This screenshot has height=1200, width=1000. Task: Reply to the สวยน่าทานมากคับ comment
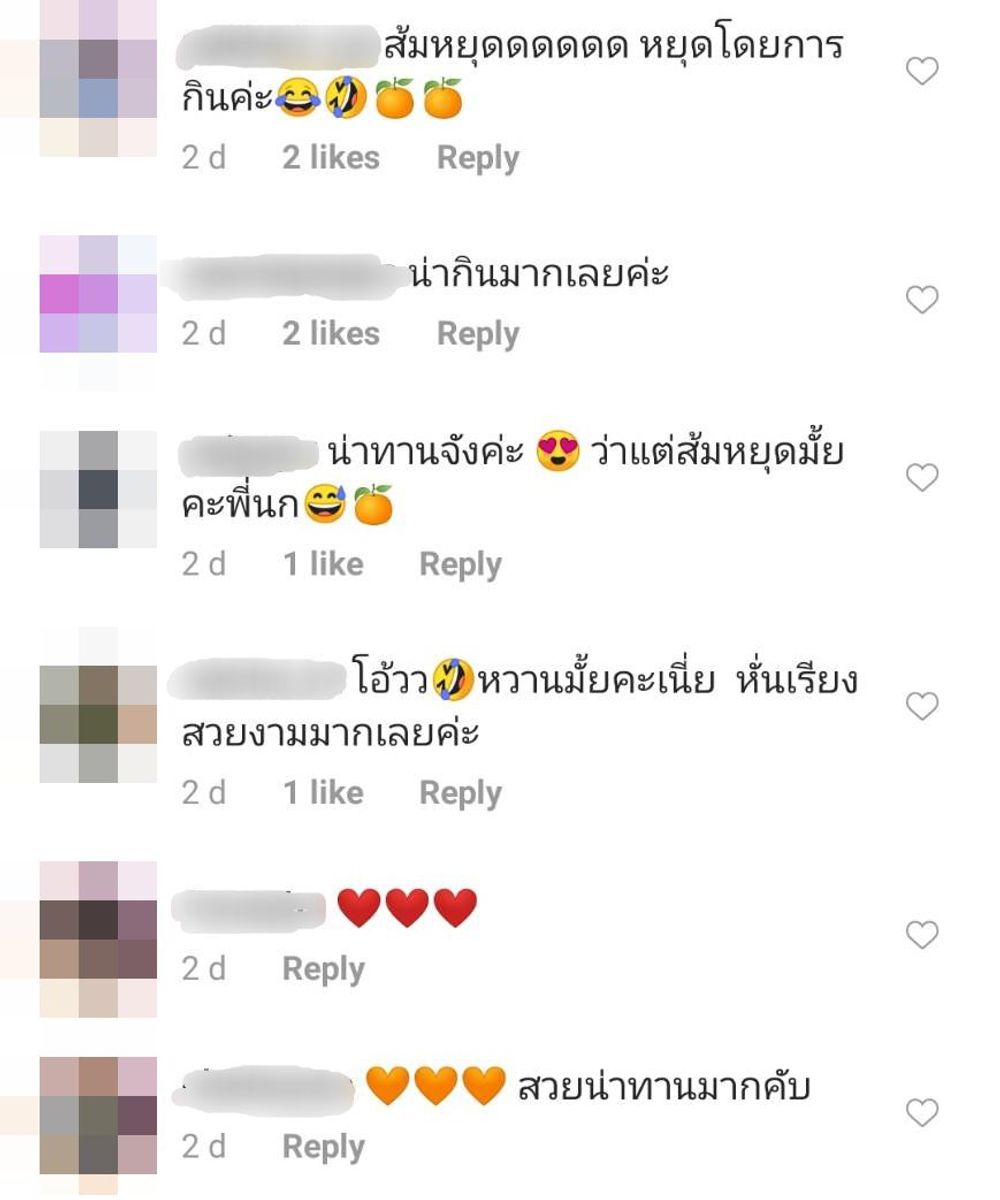[x=323, y=1147]
